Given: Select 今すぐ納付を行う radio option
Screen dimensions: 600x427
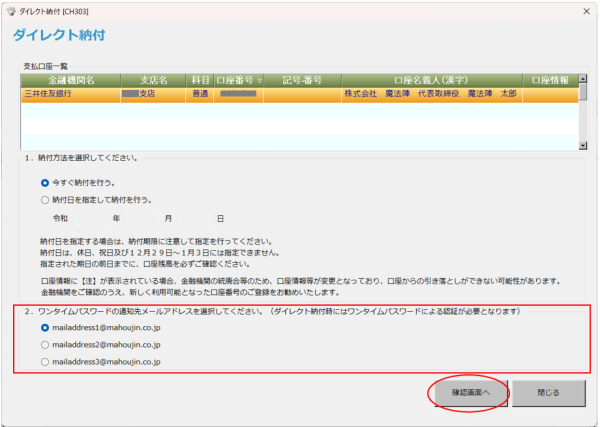Looking at the screenshot, I should (x=45, y=183).
